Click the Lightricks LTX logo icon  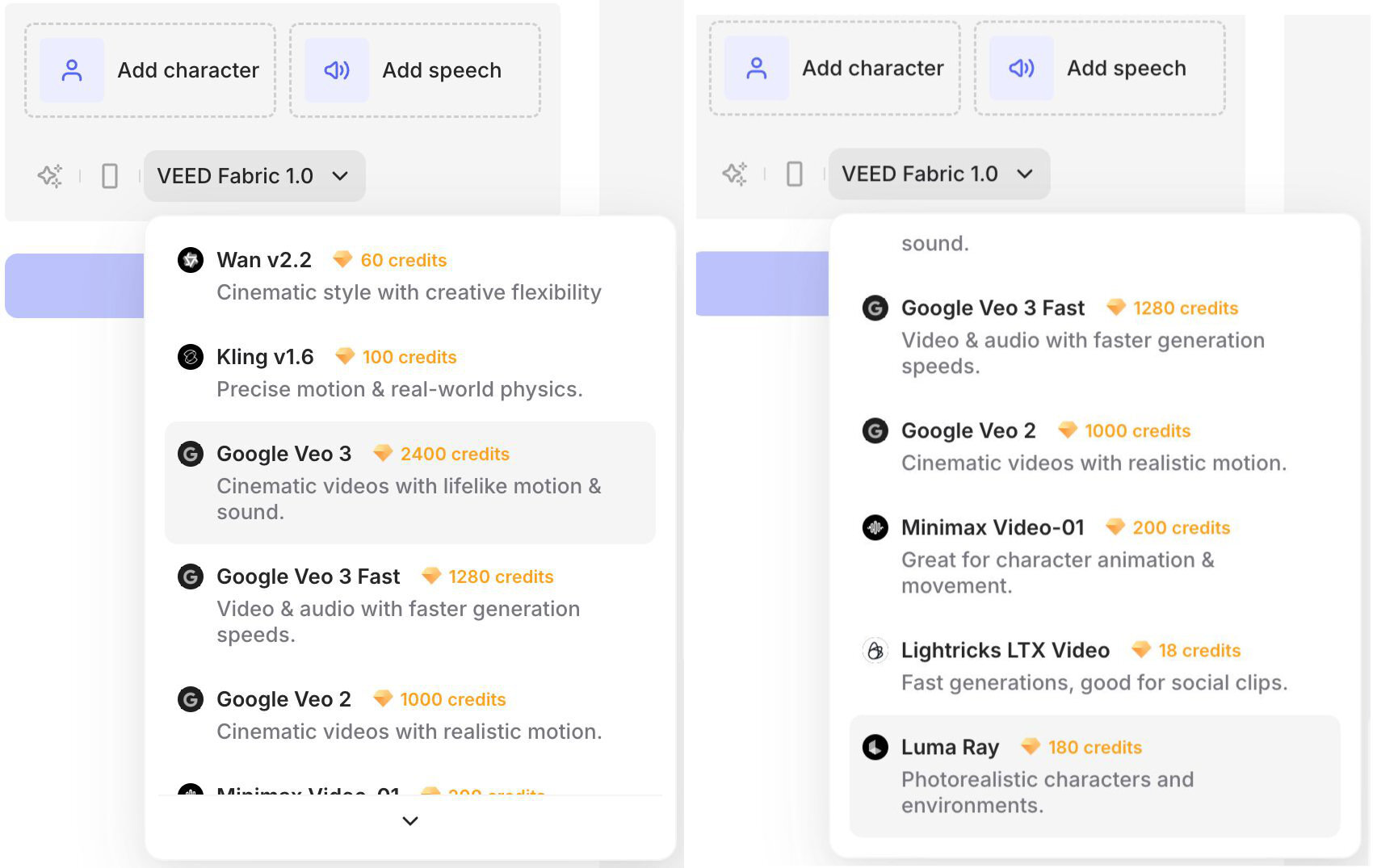click(875, 650)
